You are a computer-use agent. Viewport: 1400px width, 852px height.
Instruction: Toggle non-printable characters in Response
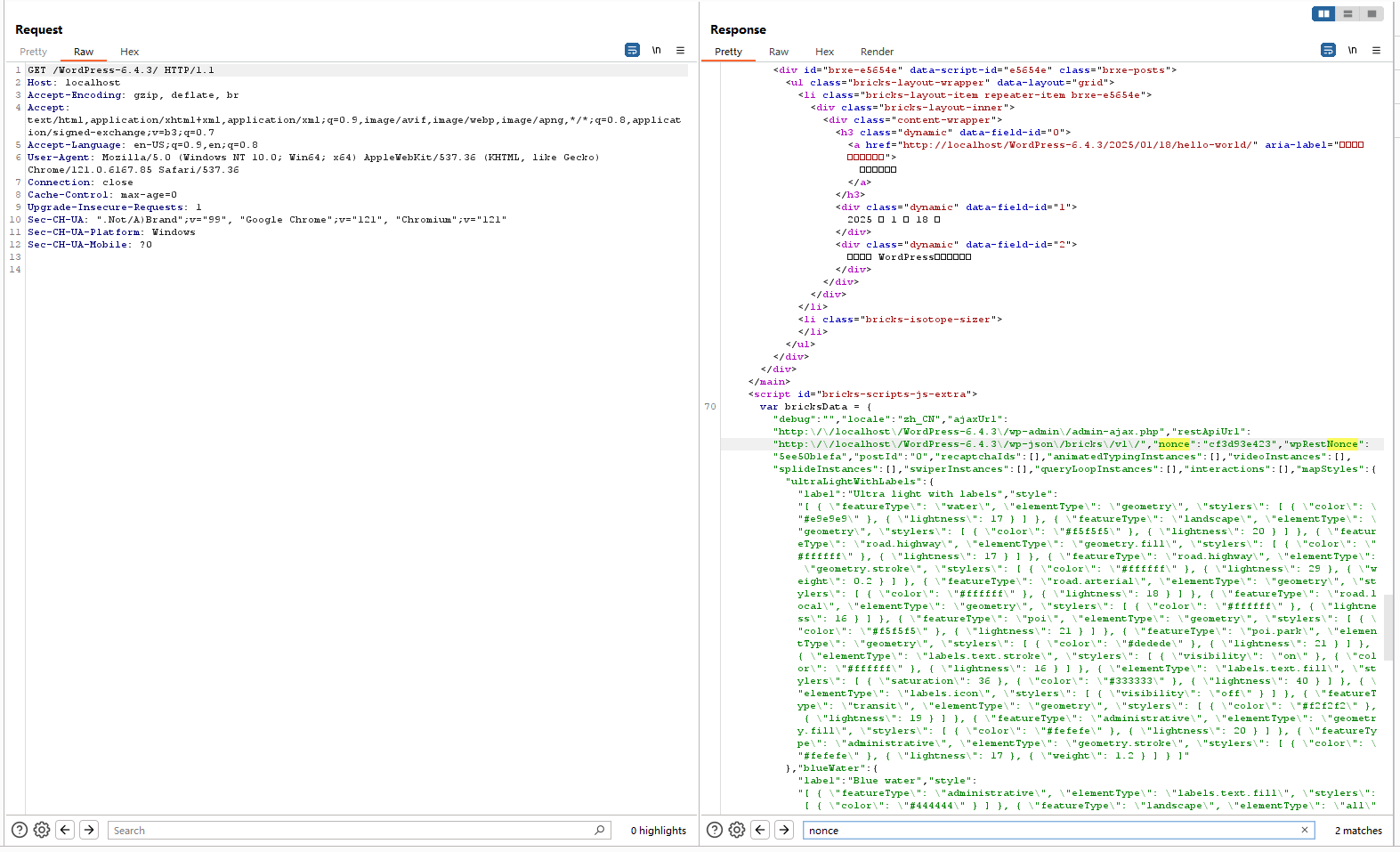(x=1352, y=51)
